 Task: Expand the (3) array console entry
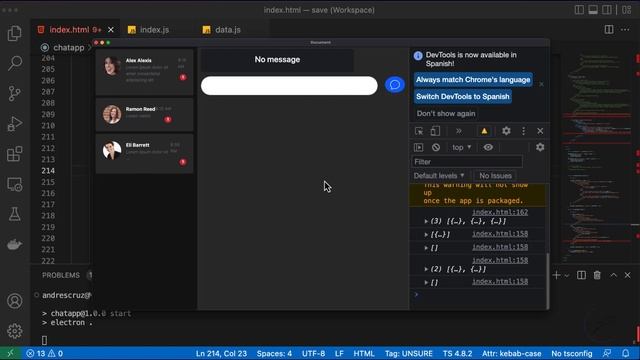point(426,221)
